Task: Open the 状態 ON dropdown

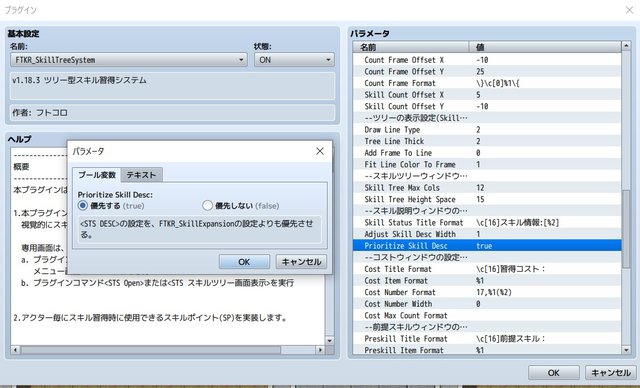Action: coord(294,60)
